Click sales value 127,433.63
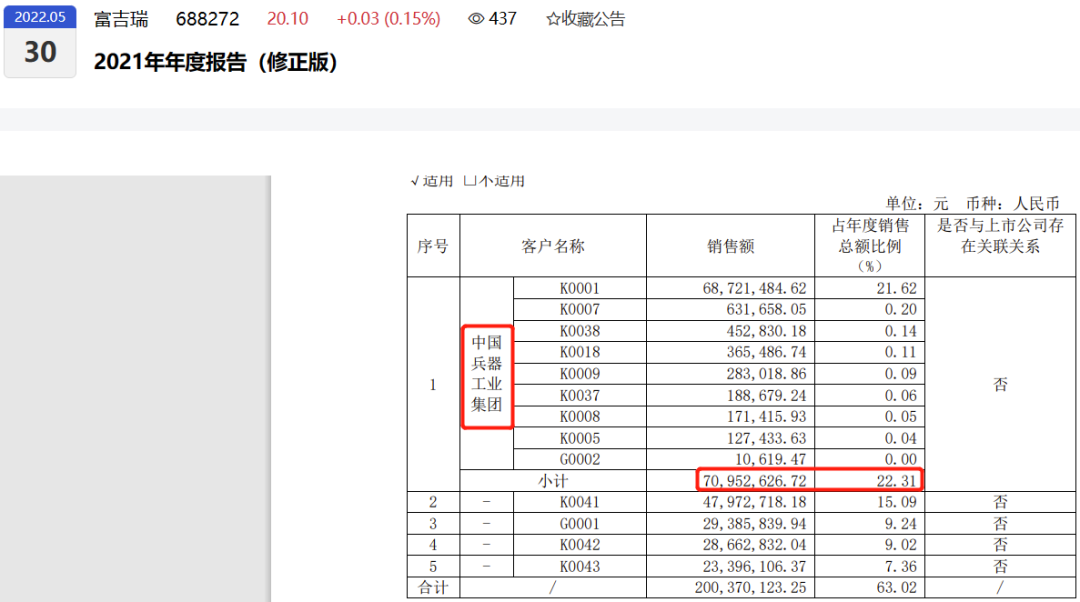 [766, 438]
